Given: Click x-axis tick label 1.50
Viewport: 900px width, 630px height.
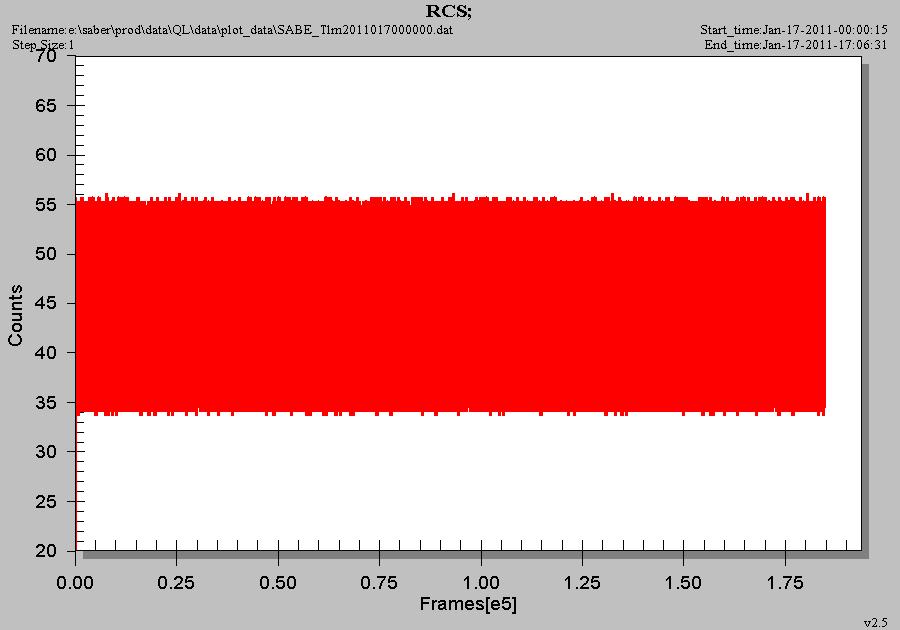Looking at the screenshot, I should click(683, 583).
